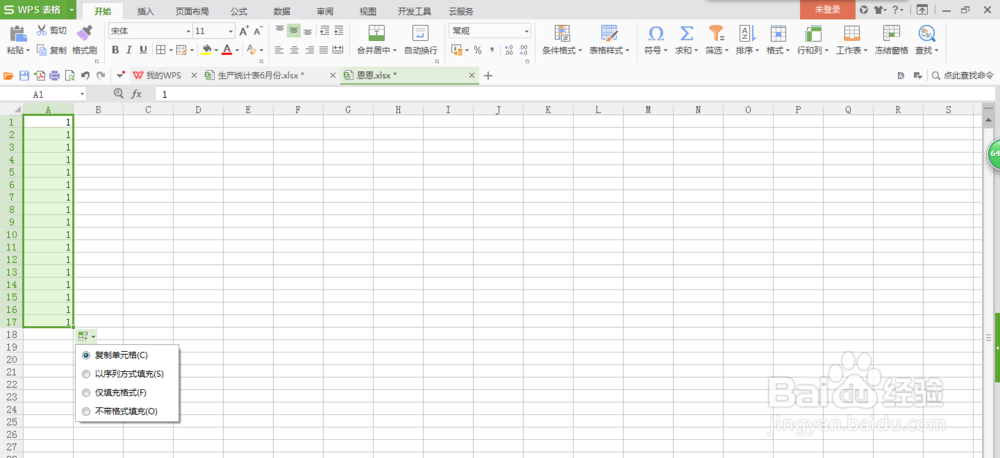Click the increase decimal places icon
Image resolution: width=1000 pixels, height=458 pixels.
(x=509, y=50)
